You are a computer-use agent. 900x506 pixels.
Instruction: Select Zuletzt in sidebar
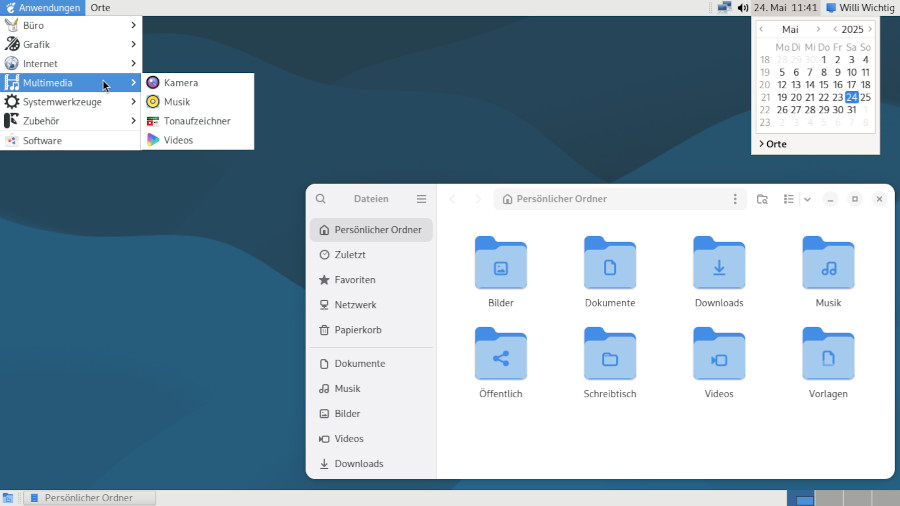coord(371,255)
